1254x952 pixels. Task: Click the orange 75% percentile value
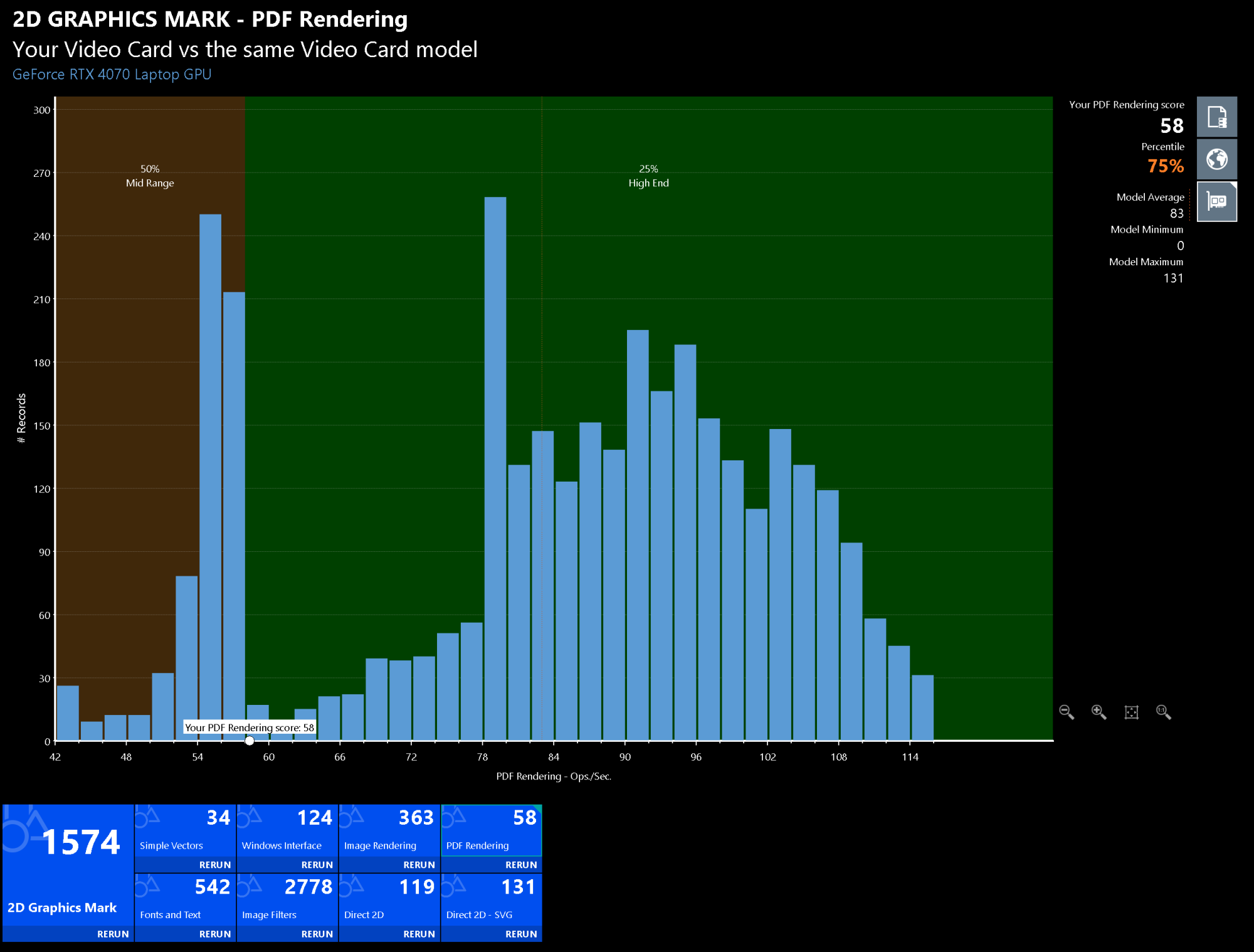pyautogui.click(x=1166, y=166)
